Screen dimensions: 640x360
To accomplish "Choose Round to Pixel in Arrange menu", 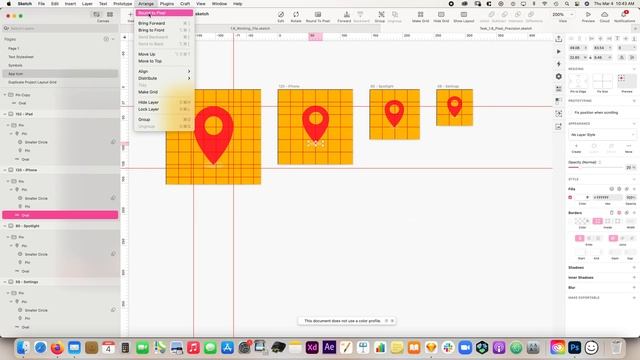I will click(164, 13).
